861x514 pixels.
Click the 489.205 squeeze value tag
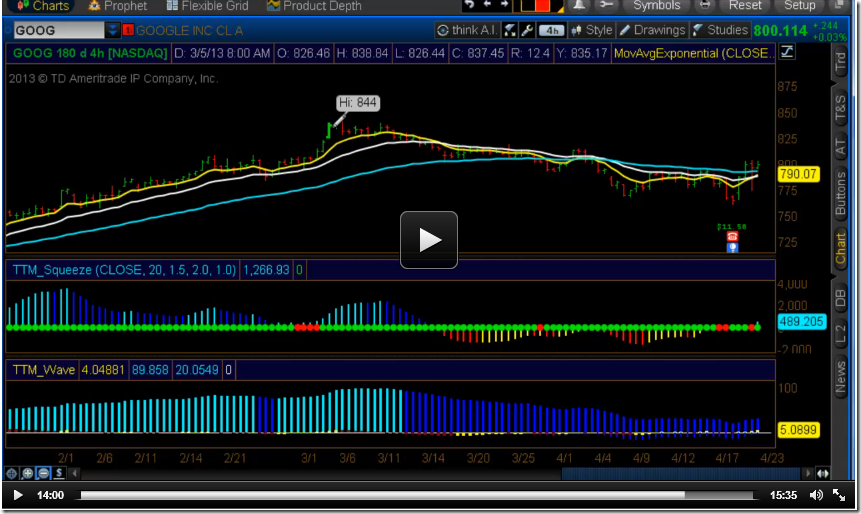tap(801, 321)
